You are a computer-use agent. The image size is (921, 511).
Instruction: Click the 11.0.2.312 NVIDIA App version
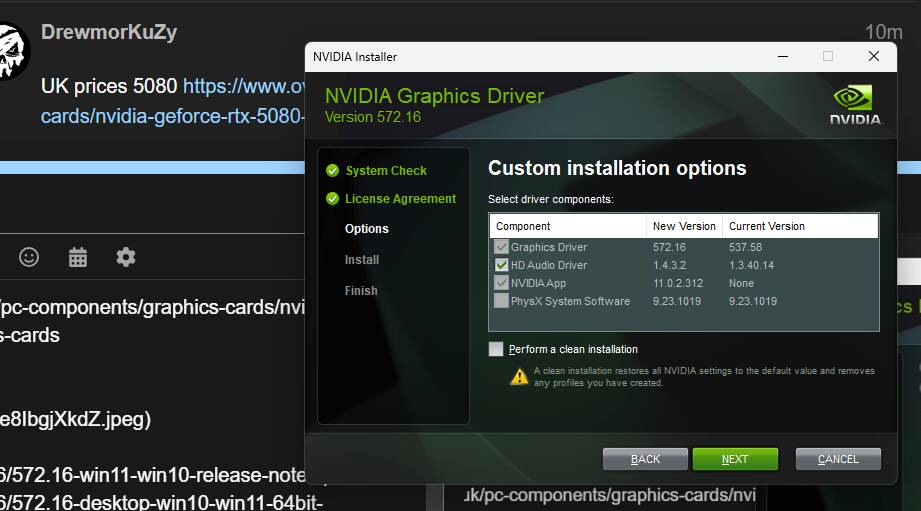point(678,283)
